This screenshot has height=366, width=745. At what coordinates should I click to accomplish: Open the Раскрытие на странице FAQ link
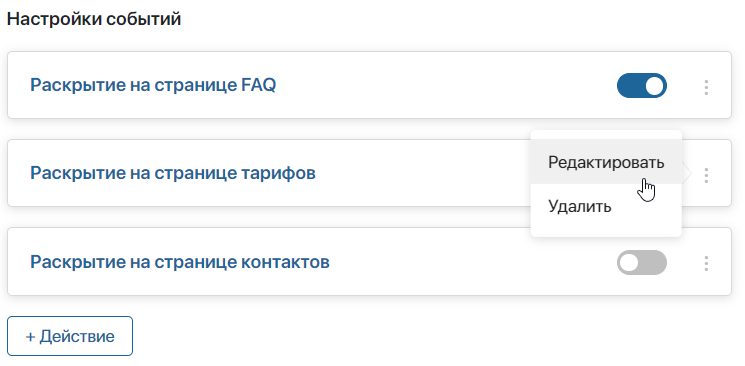[153, 85]
